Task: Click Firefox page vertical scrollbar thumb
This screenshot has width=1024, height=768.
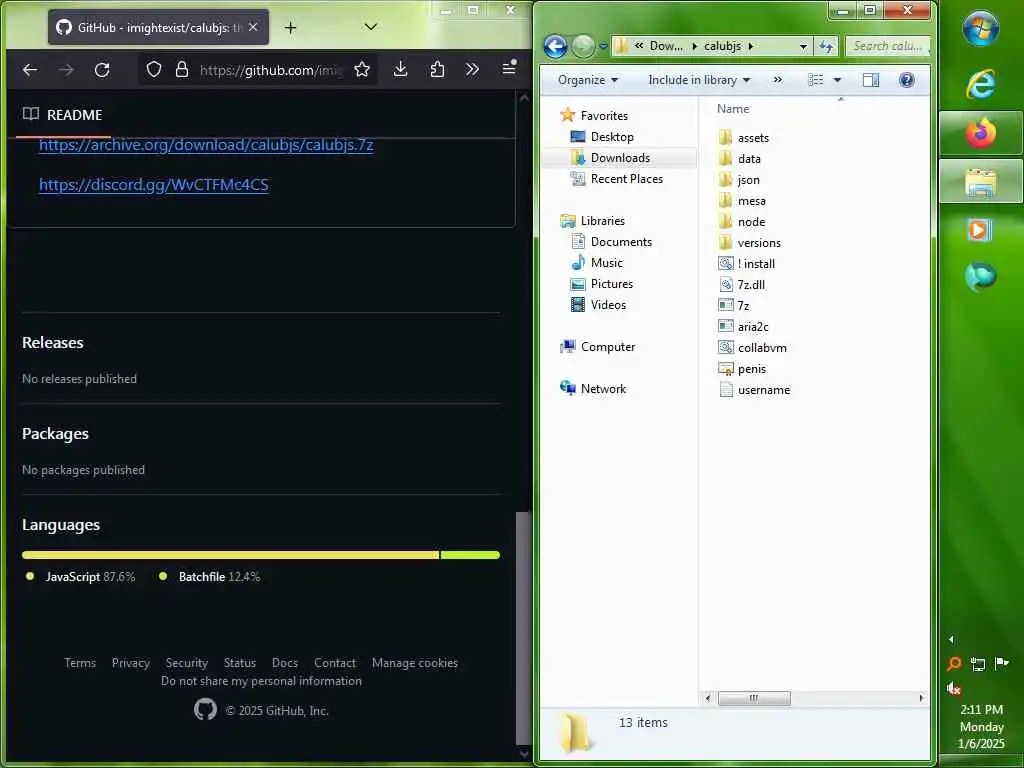Action: [523, 628]
